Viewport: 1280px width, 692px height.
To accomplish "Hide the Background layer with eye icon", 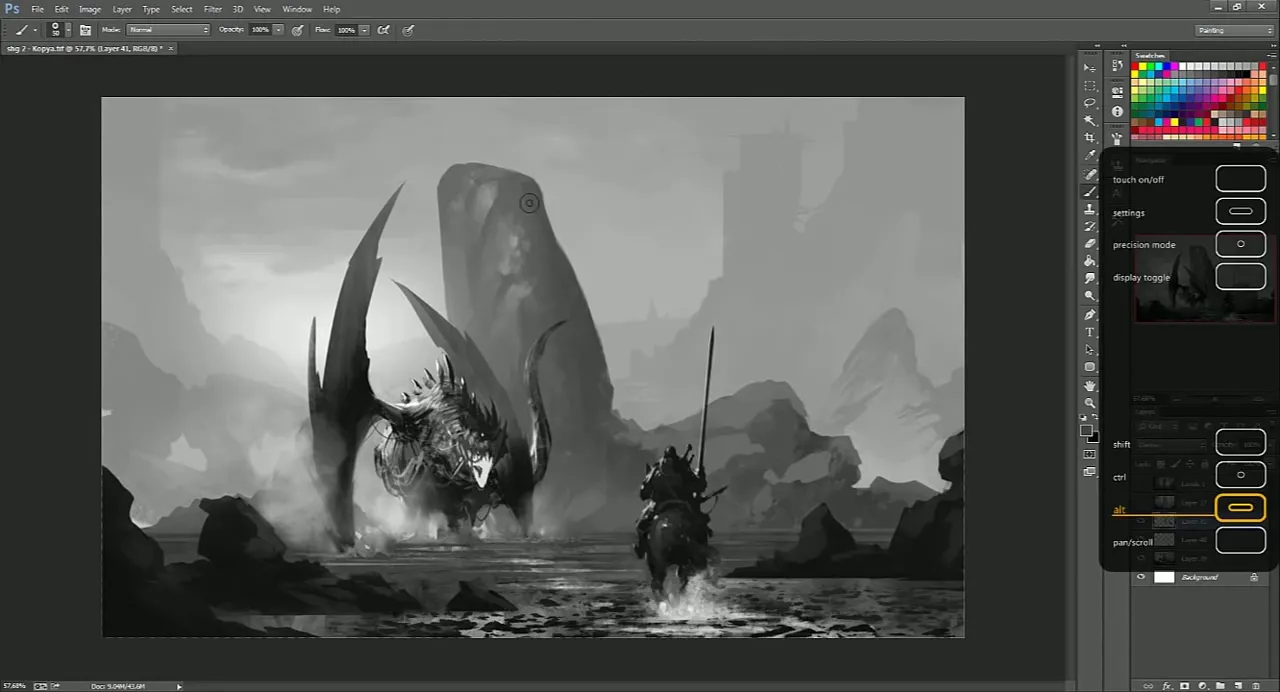I will click(1141, 577).
